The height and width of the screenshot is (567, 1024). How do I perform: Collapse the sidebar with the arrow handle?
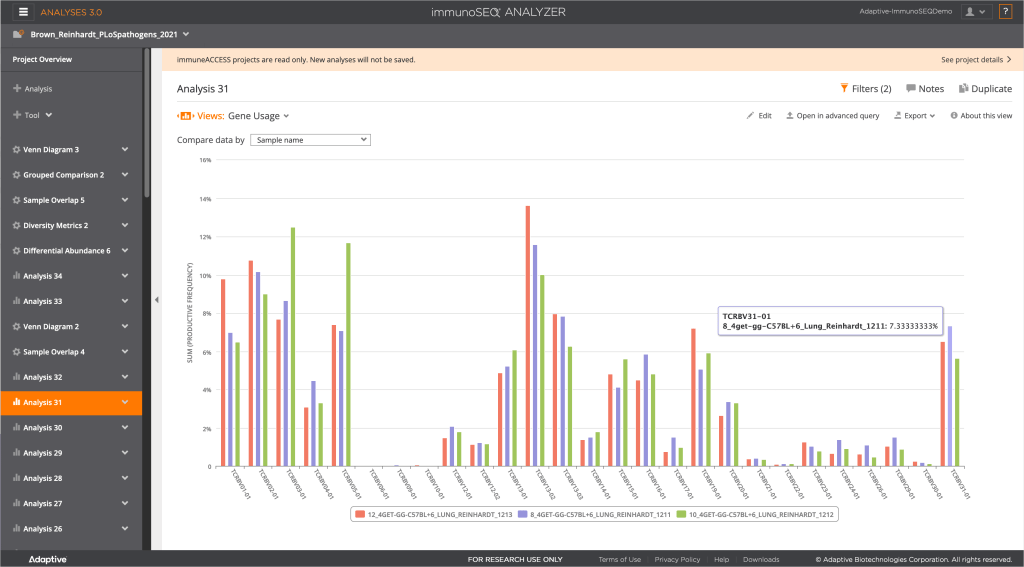pyautogui.click(x=156, y=299)
